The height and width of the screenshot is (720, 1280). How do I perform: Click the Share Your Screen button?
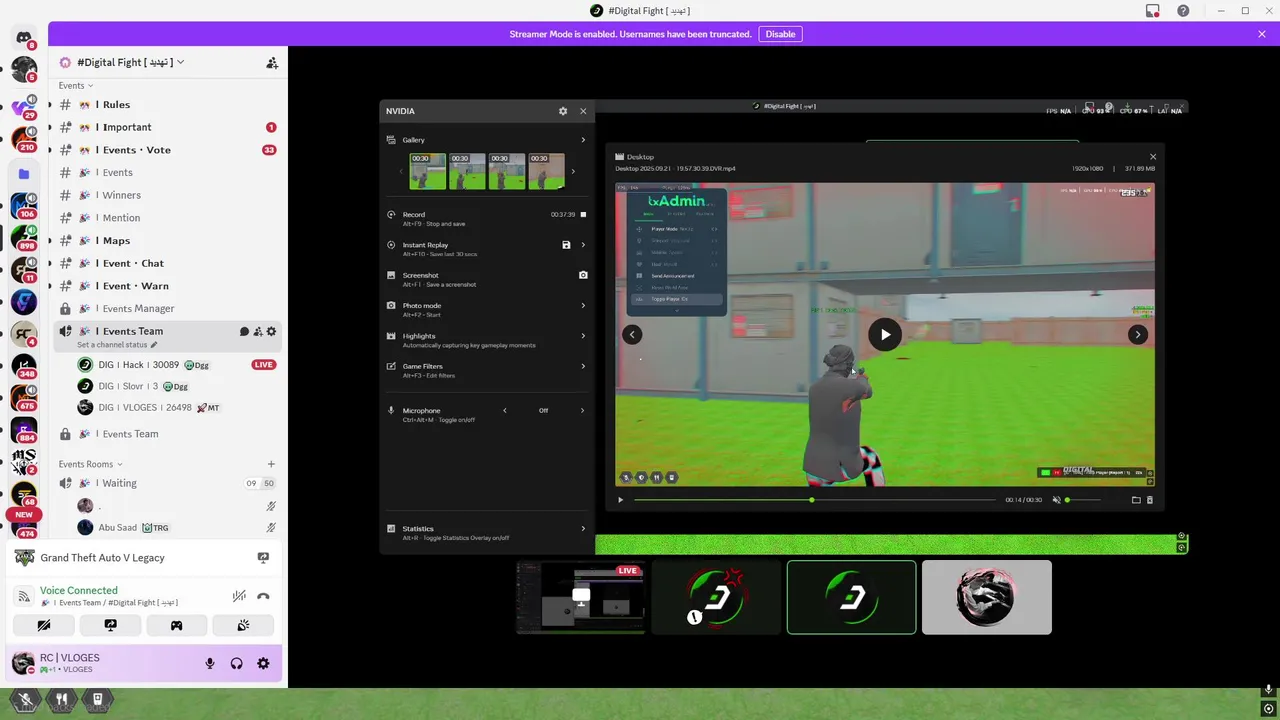110,625
